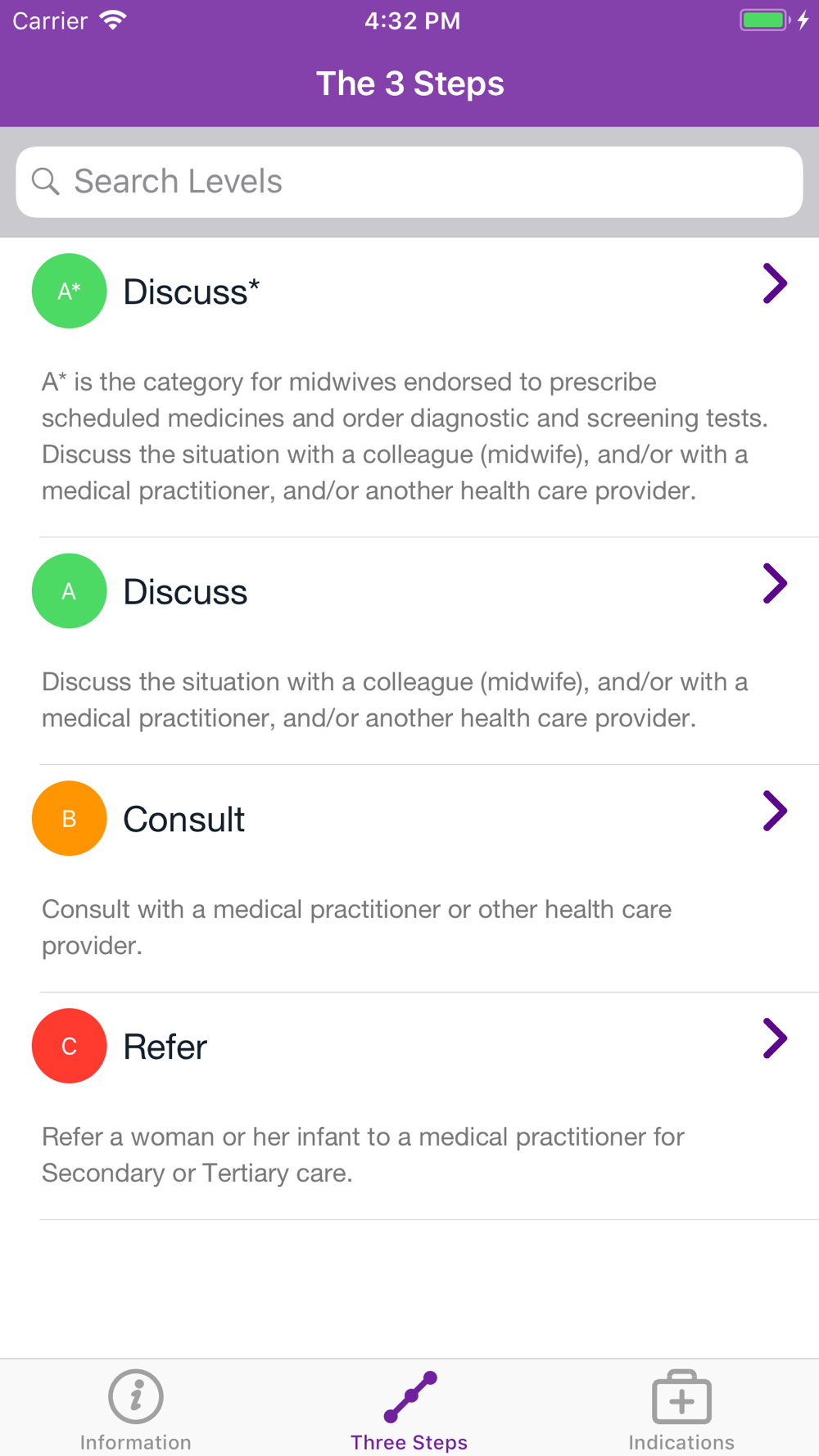Open Consult details via chevron arrow
Viewport: 819px width, 1456px height.
pos(775,811)
